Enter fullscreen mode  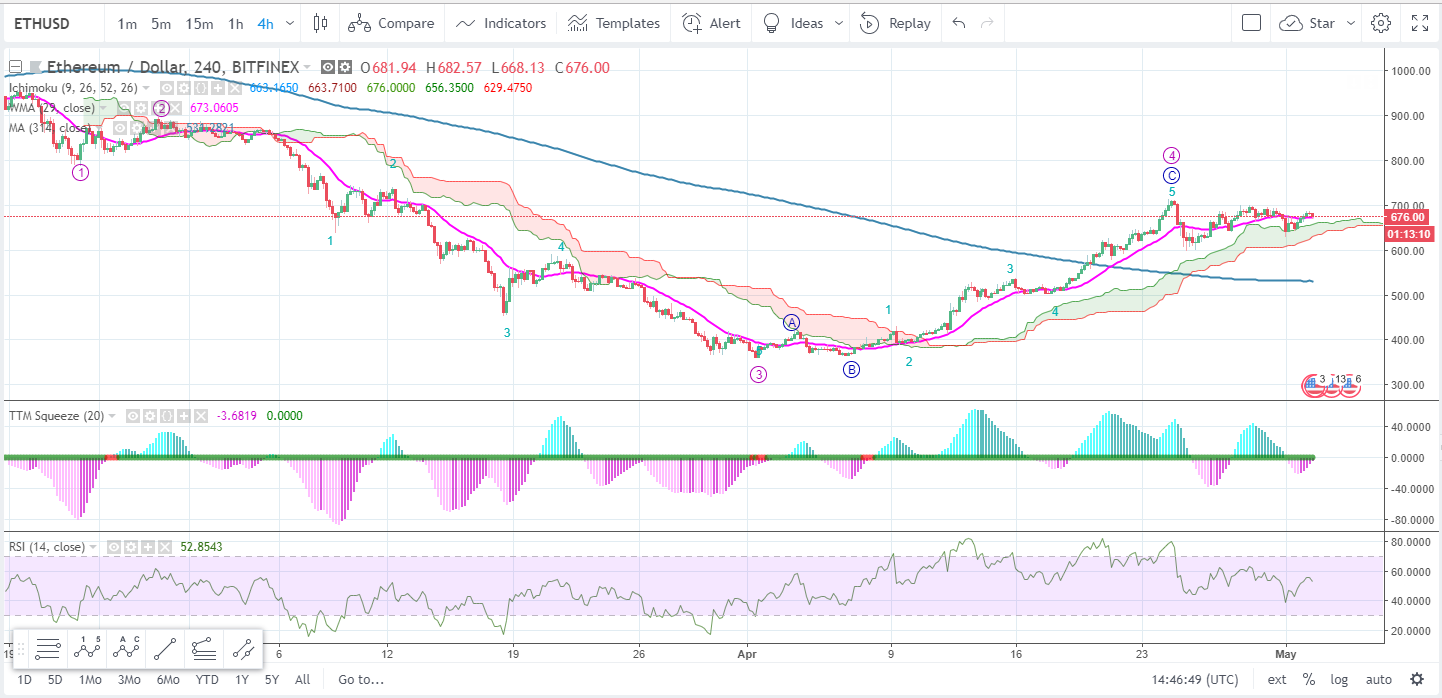coord(1420,23)
